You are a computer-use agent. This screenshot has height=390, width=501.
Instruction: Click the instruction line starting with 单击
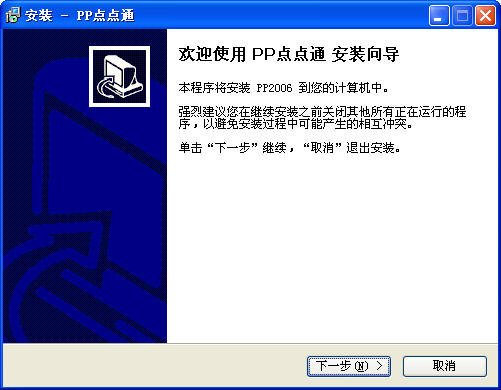pos(289,147)
